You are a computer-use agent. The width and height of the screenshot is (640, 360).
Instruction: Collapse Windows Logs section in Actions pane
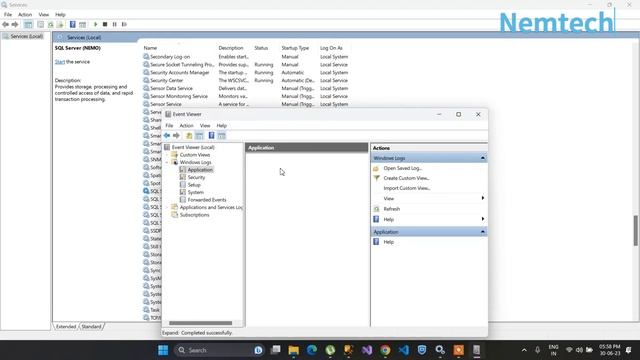coord(482,158)
